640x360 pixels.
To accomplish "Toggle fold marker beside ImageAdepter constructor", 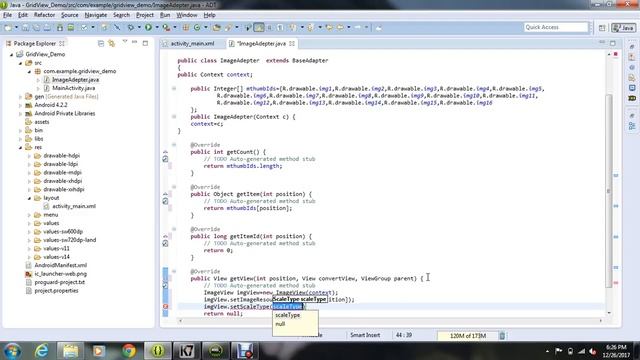I will point(174,116).
